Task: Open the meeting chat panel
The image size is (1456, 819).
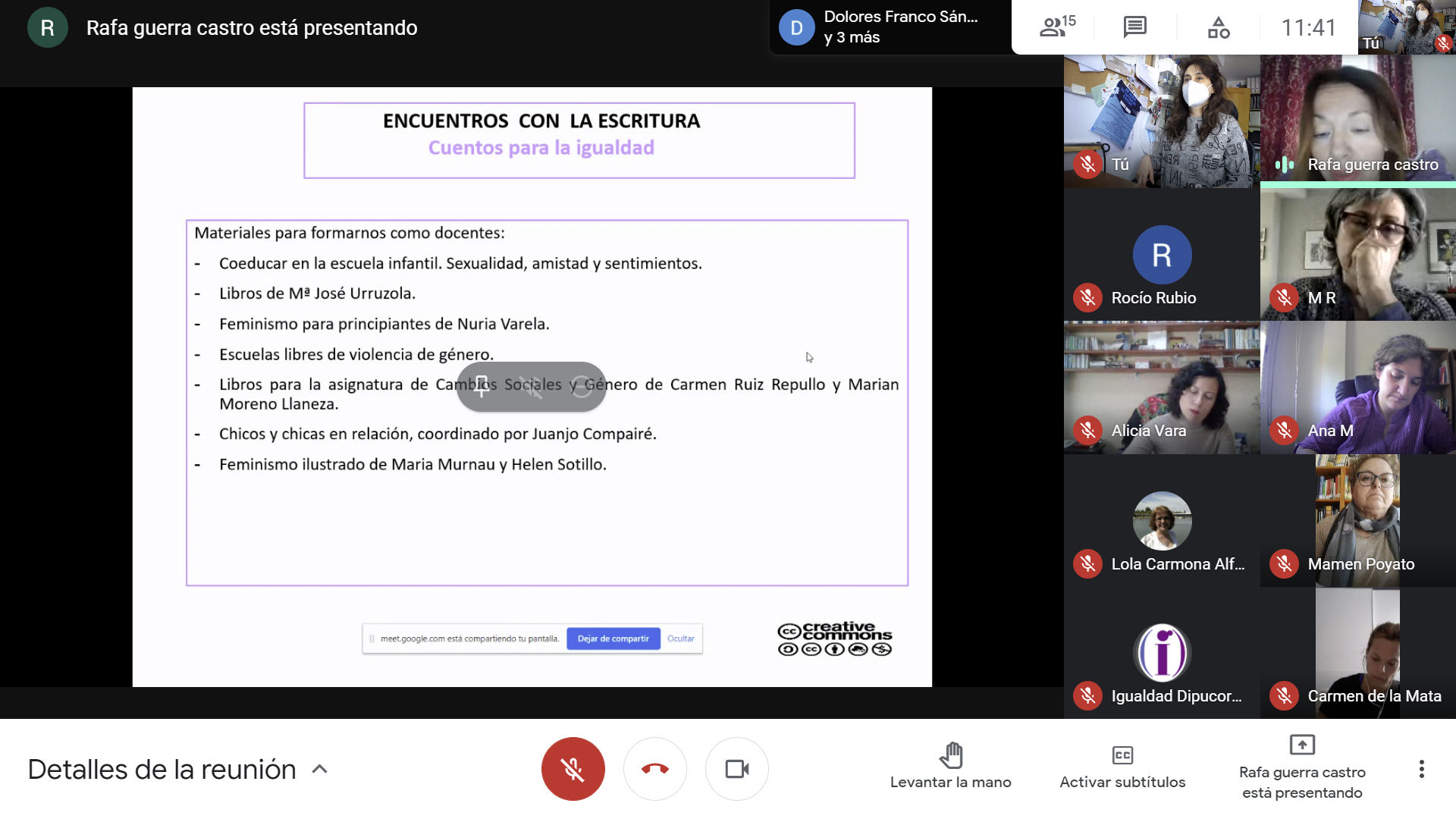Action: point(1134,27)
